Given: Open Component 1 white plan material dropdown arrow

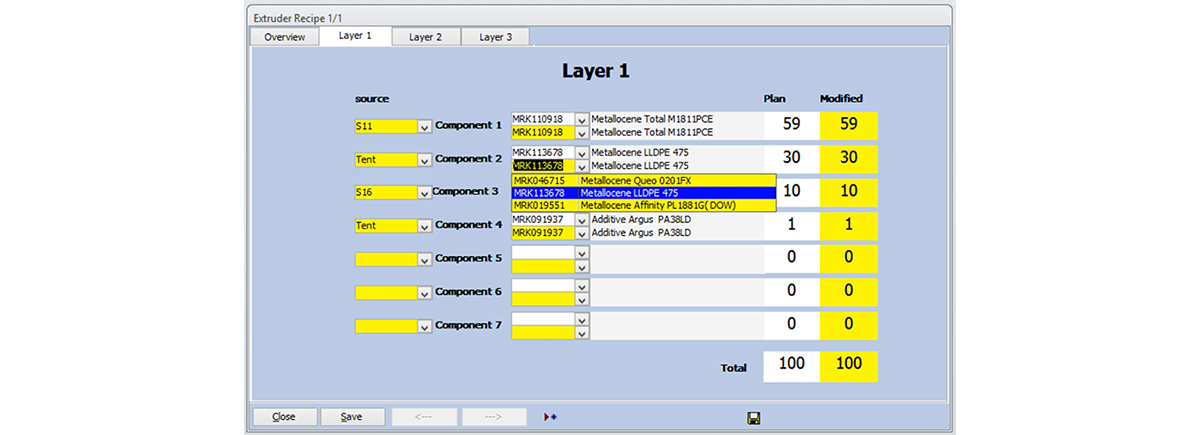Looking at the screenshot, I should [x=583, y=119].
